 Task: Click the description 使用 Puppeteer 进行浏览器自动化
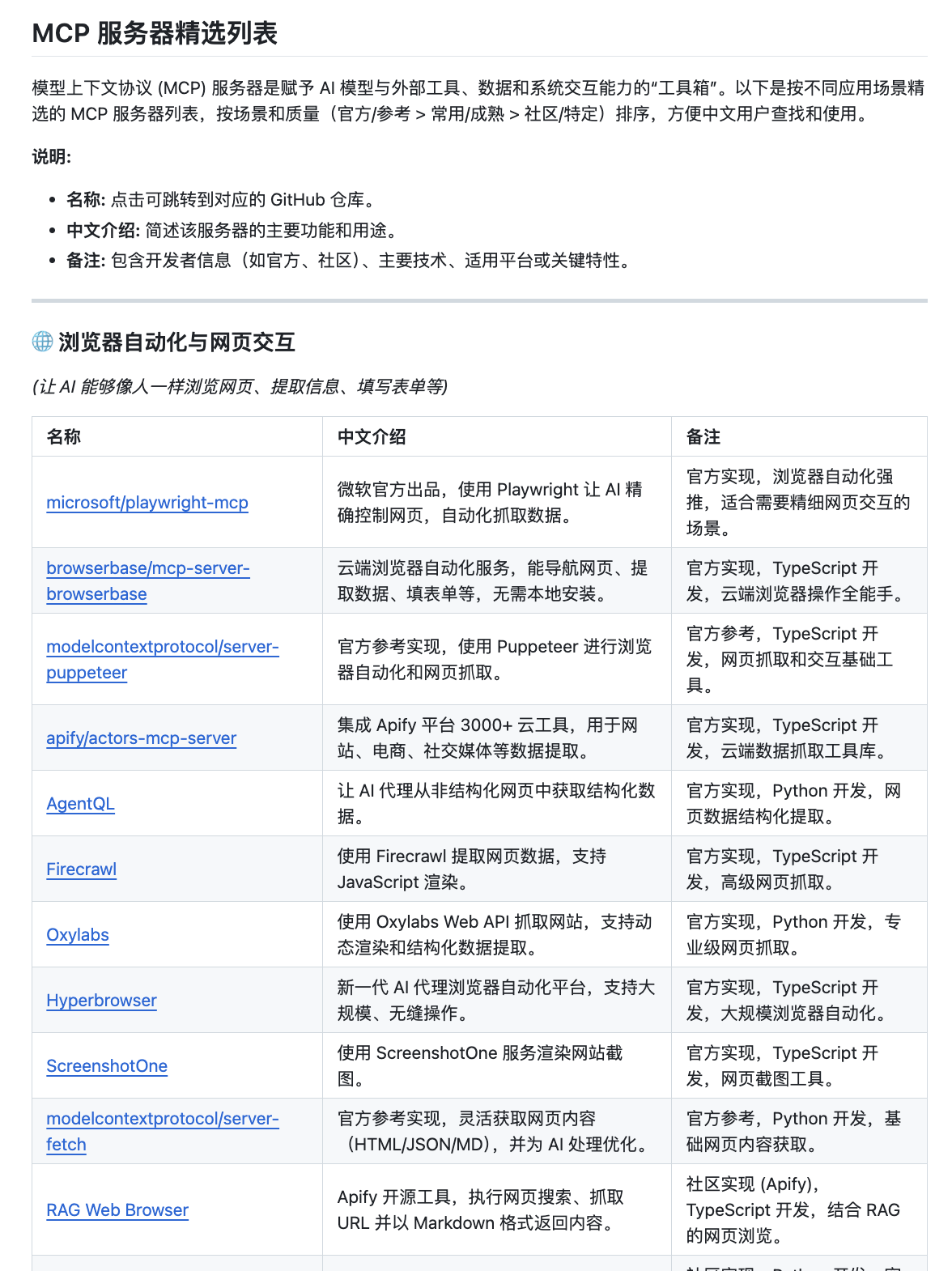(x=495, y=660)
